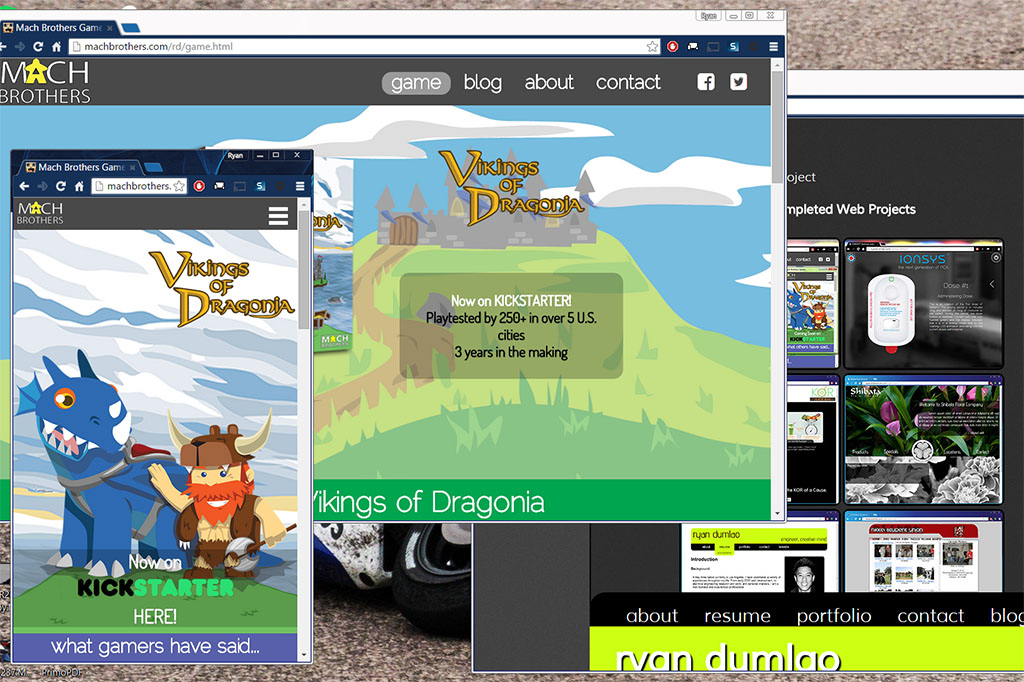Image resolution: width=1024 pixels, height=682 pixels.
Task: Click red extension icon in small window toolbar
Action: click(x=199, y=186)
